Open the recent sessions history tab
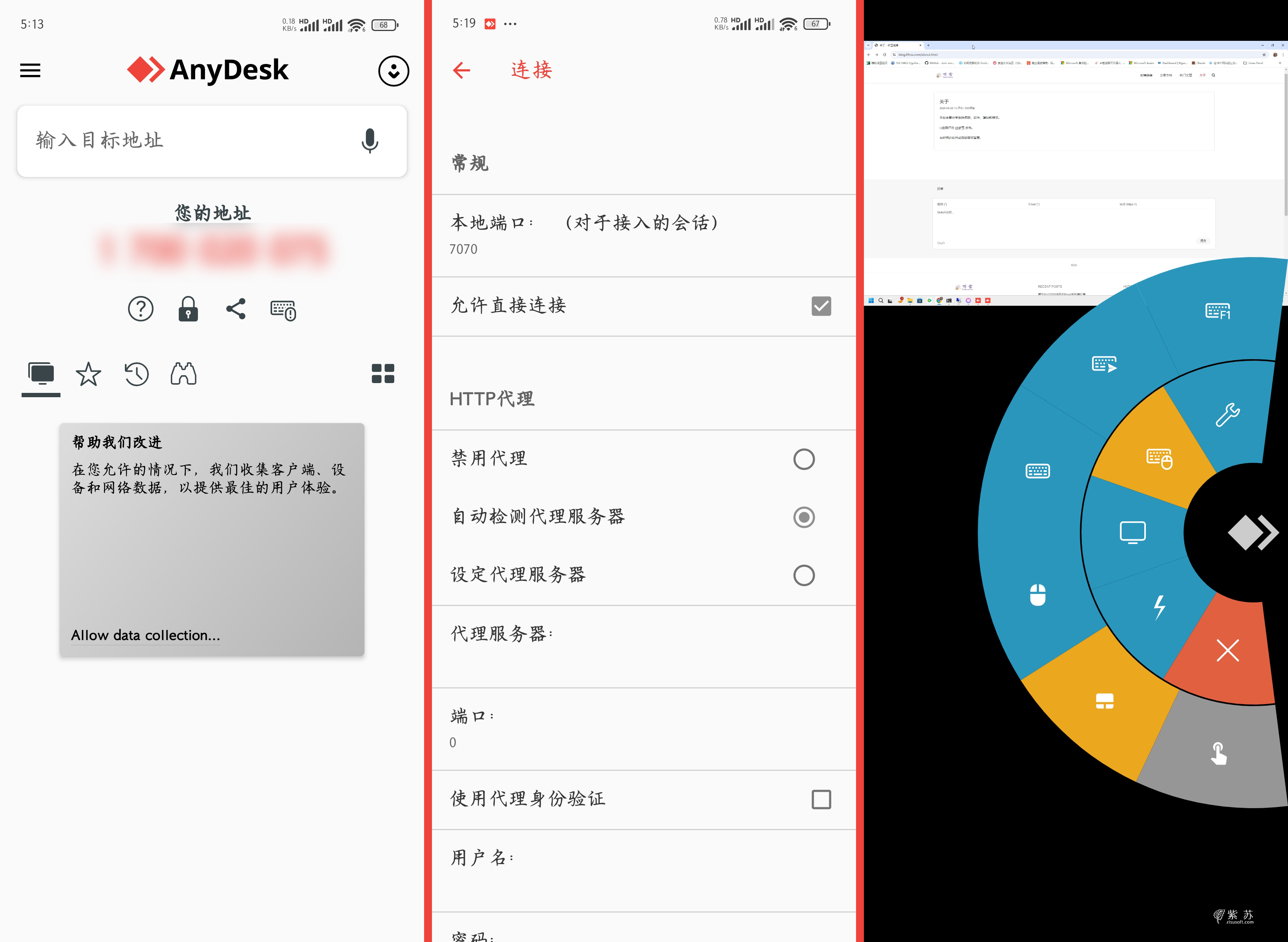Screen dimensions: 1288x942 pos(136,374)
